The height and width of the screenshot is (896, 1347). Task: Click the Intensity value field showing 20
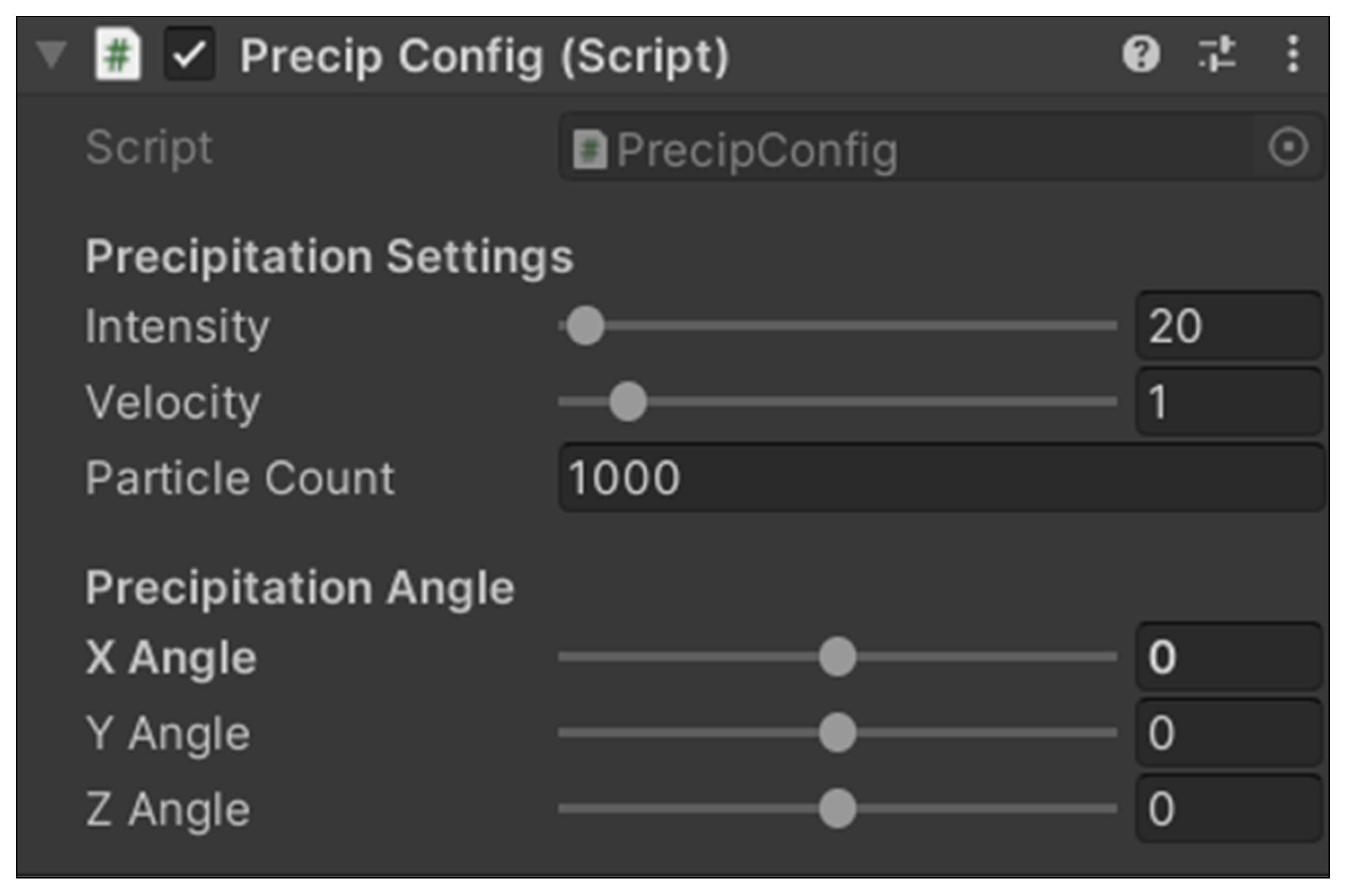click(x=1228, y=326)
